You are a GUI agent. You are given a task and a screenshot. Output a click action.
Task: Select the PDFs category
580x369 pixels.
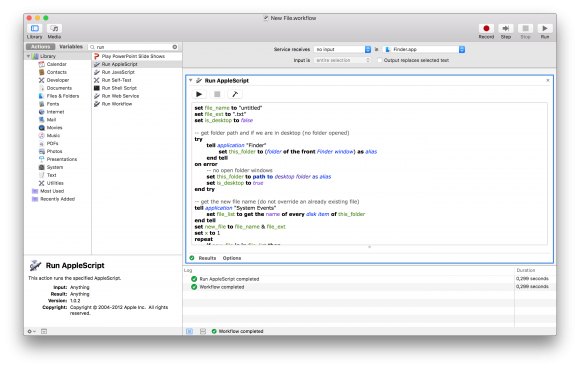pyautogui.click(x=52, y=143)
